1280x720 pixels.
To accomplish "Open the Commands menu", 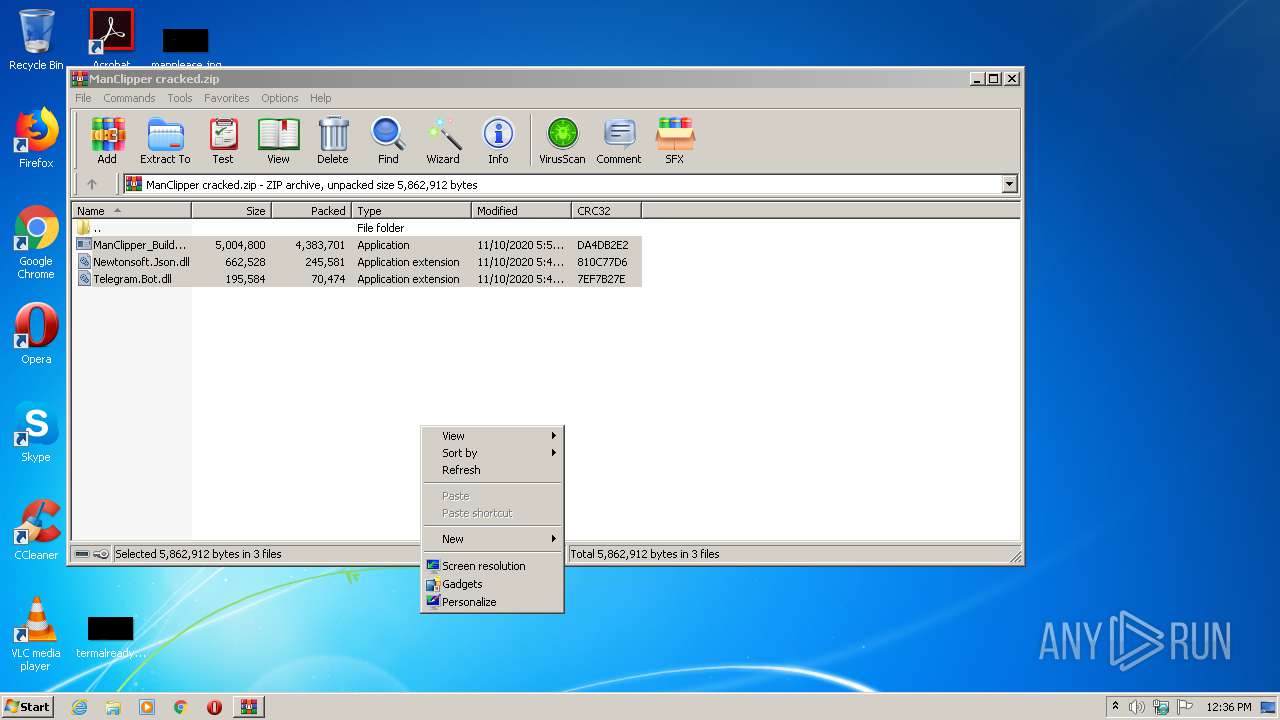I will [x=129, y=98].
